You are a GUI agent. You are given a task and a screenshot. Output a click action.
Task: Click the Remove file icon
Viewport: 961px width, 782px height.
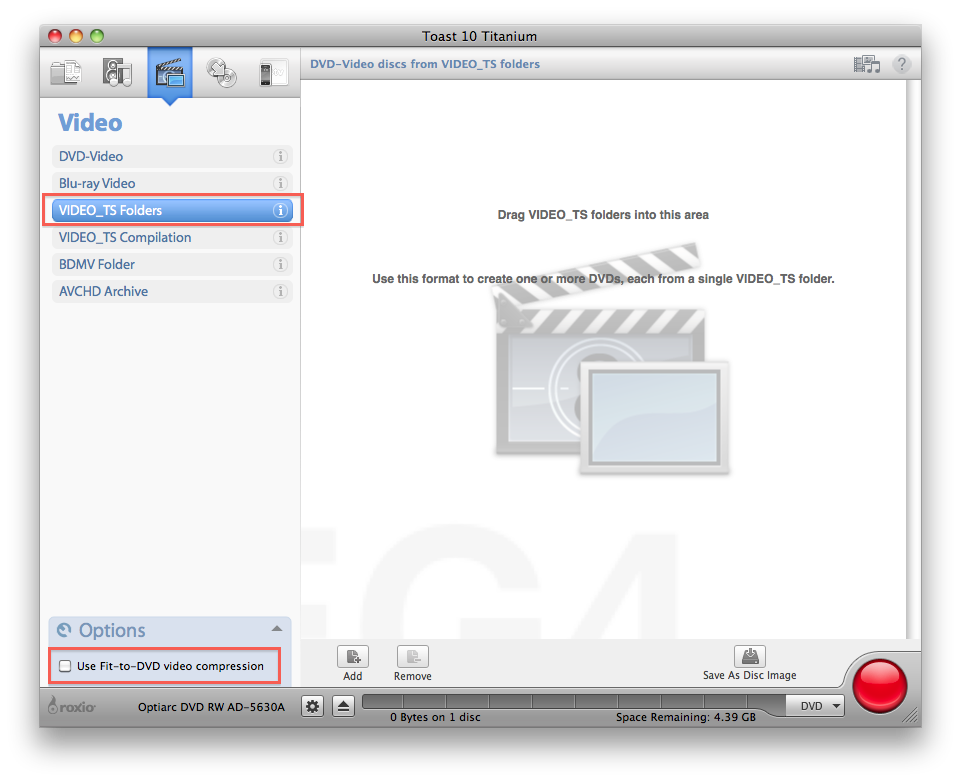(x=412, y=656)
